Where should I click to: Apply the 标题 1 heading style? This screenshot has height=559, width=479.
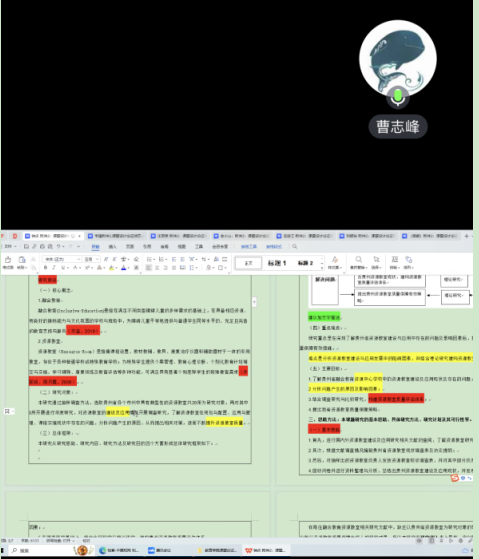[277, 263]
